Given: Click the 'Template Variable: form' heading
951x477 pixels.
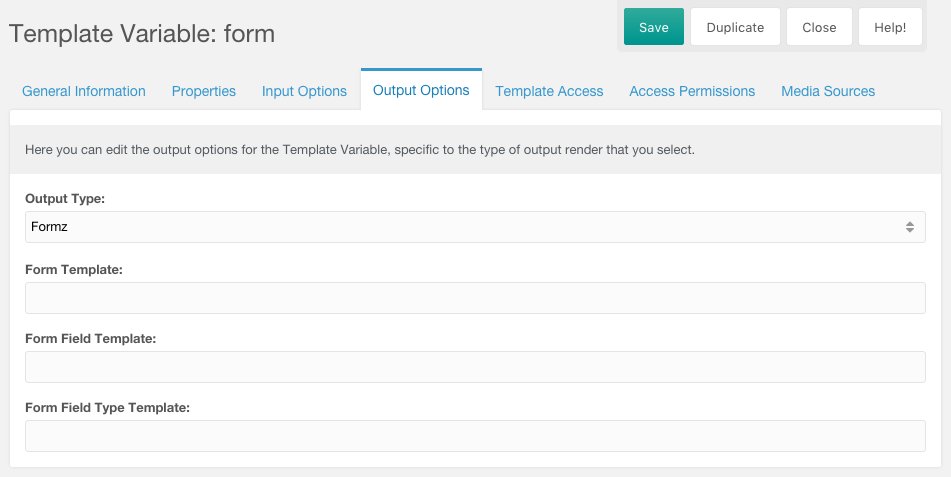Looking at the screenshot, I should tap(142, 33).
